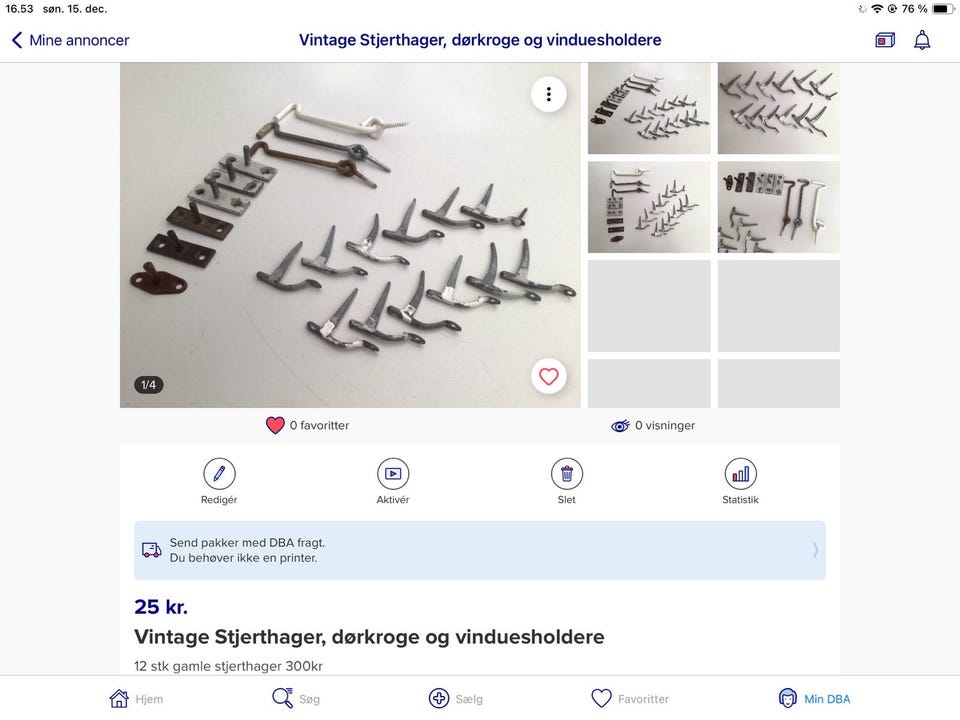This screenshot has height=720, width=960.
Task: Switch to the Hjem tab
Action: (x=136, y=699)
